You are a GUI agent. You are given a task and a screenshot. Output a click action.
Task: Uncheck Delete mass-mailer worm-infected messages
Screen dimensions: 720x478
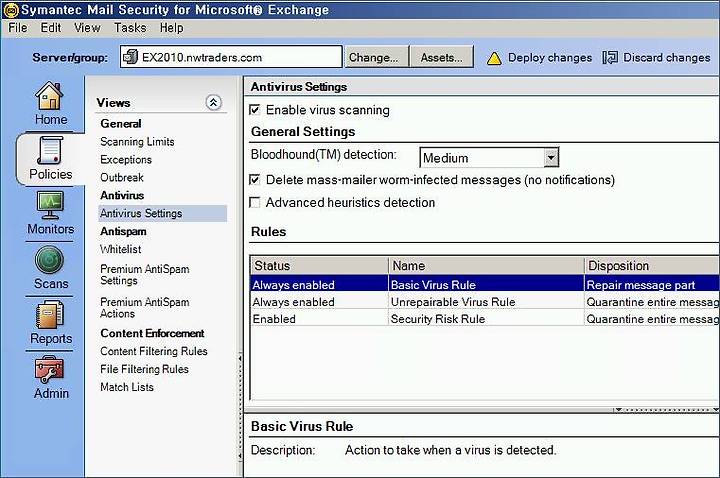click(x=254, y=180)
